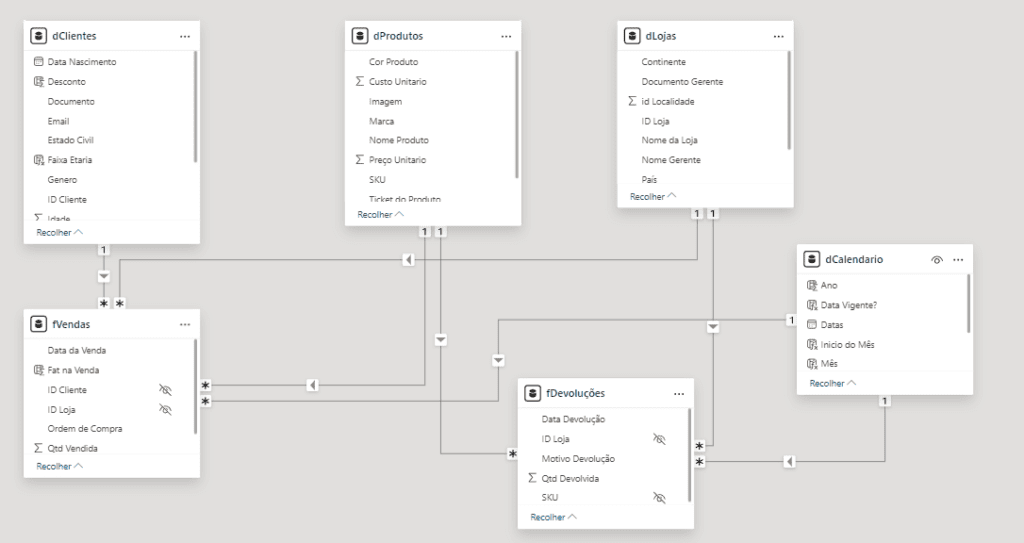
Task: Open the more options menu on dClientes
Action: [185, 37]
